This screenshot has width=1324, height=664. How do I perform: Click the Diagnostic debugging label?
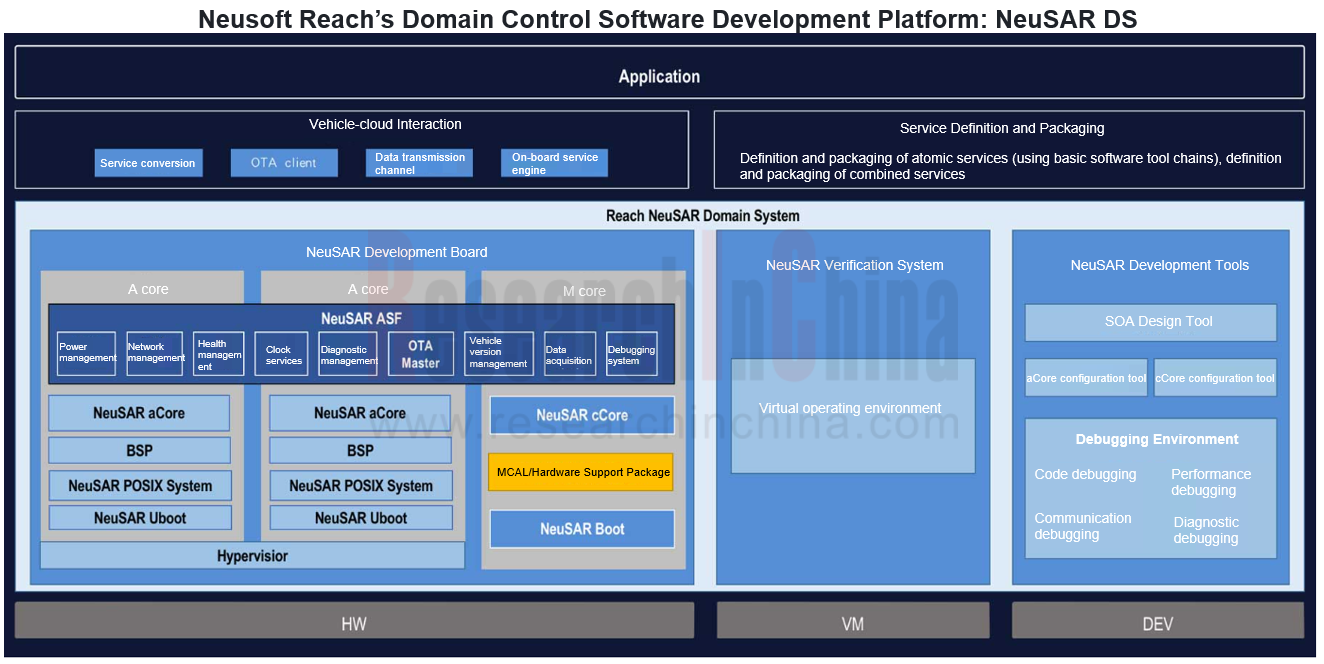(1206, 530)
